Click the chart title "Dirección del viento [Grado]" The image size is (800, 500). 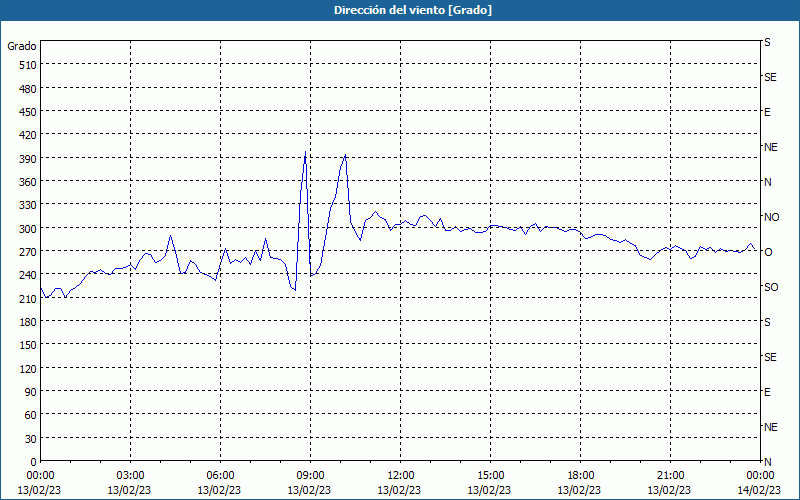click(413, 10)
